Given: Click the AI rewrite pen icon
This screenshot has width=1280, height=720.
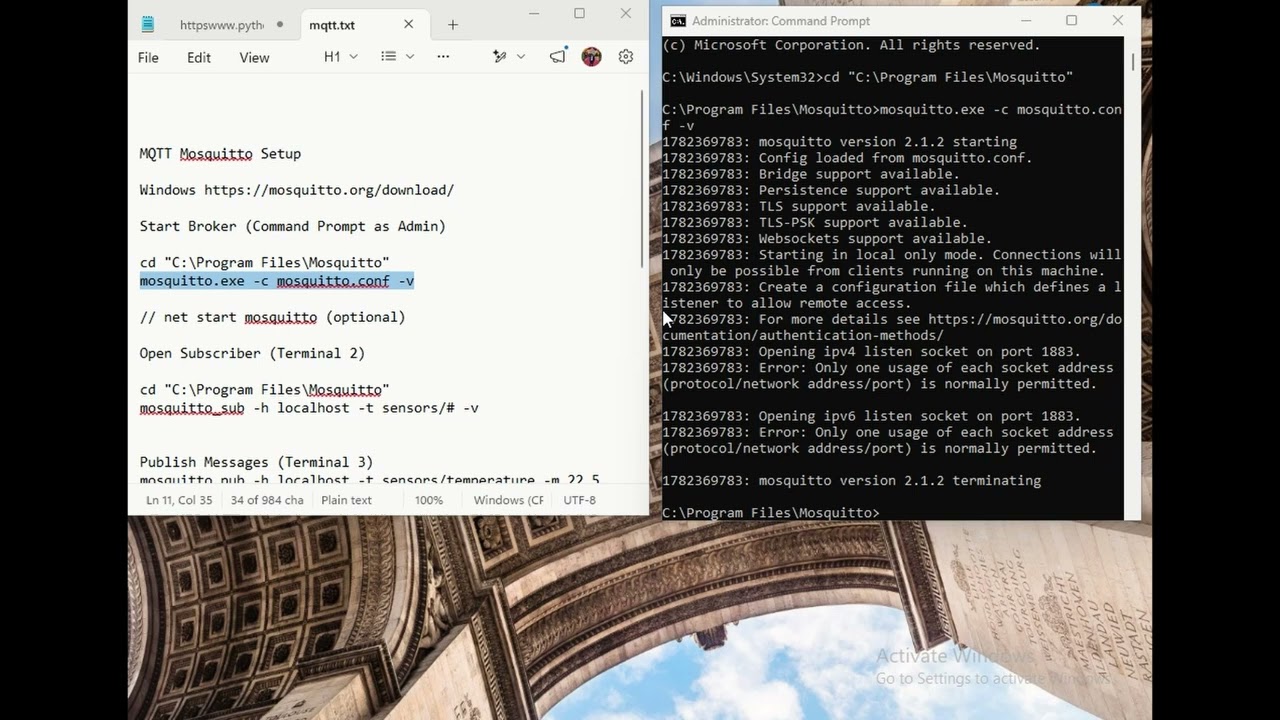Looking at the screenshot, I should click(500, 57).
